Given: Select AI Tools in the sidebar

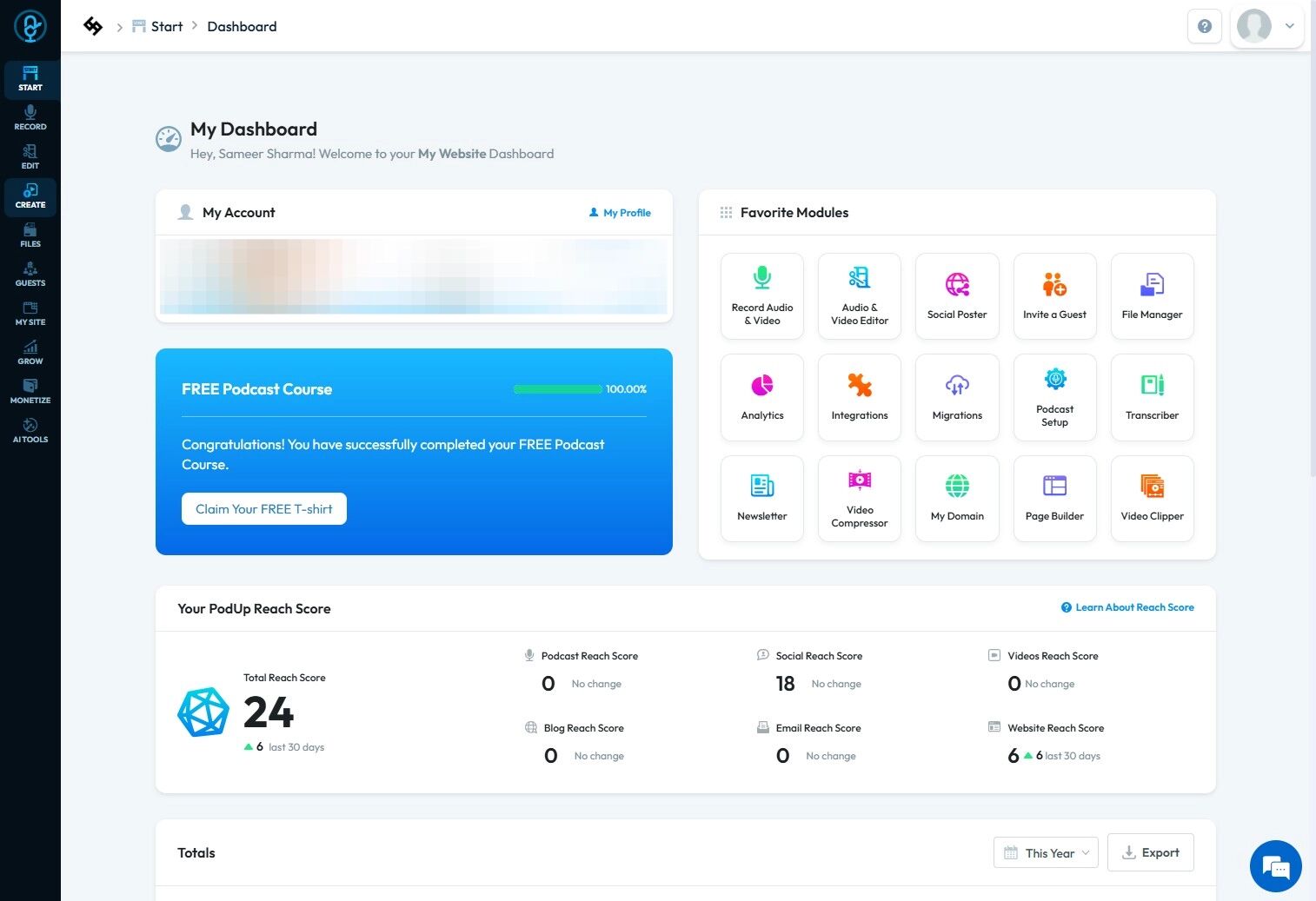Looking at the screenshot, I should [30, 430].
